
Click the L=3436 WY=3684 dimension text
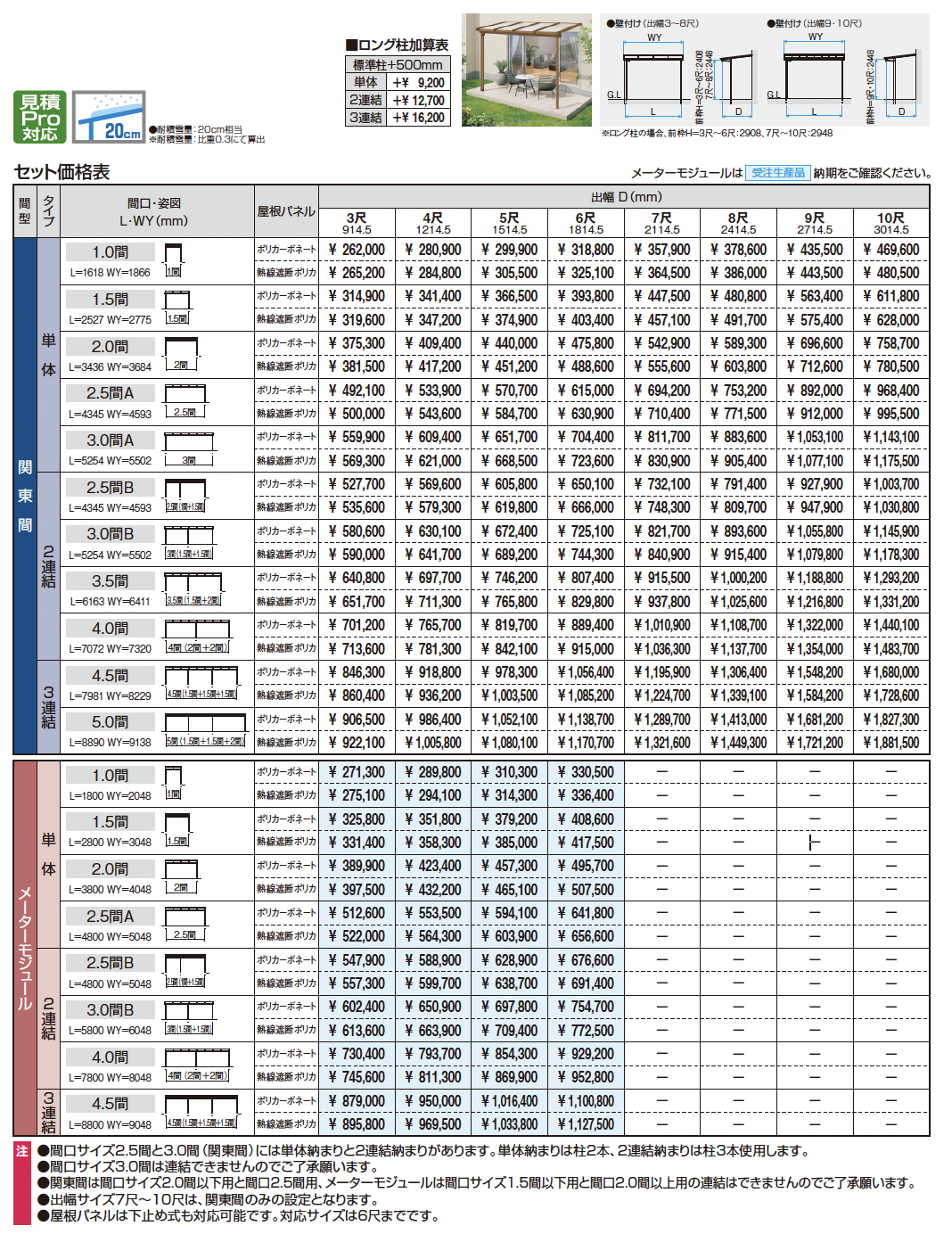pos(110,366)
